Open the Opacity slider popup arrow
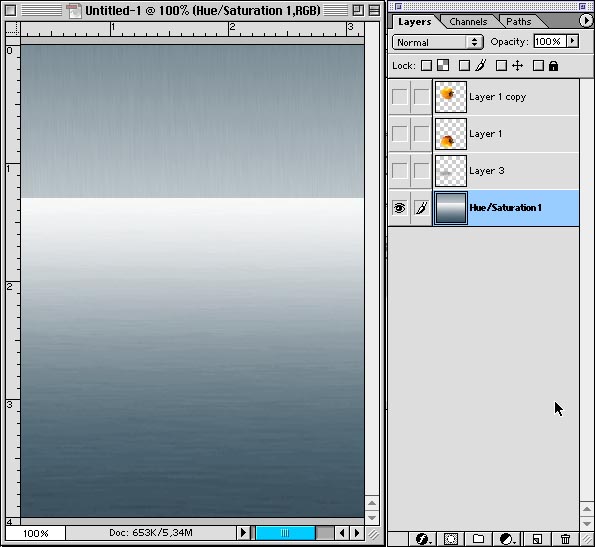 (573, 41)
